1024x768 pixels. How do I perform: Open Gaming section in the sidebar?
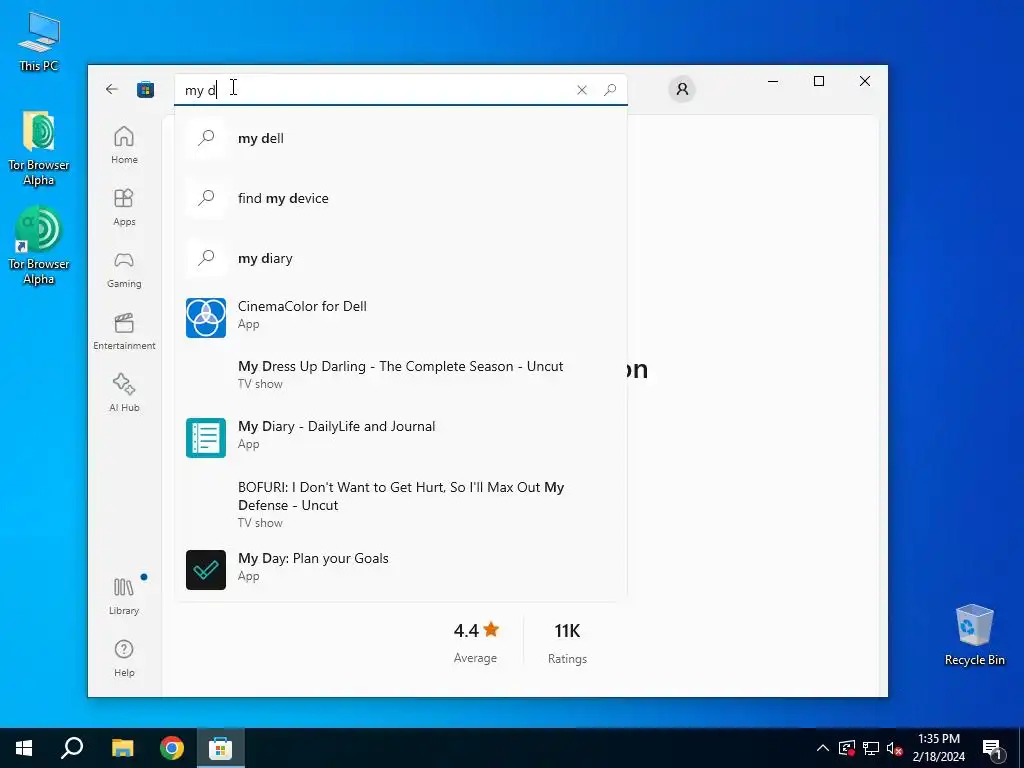(124, 269)
